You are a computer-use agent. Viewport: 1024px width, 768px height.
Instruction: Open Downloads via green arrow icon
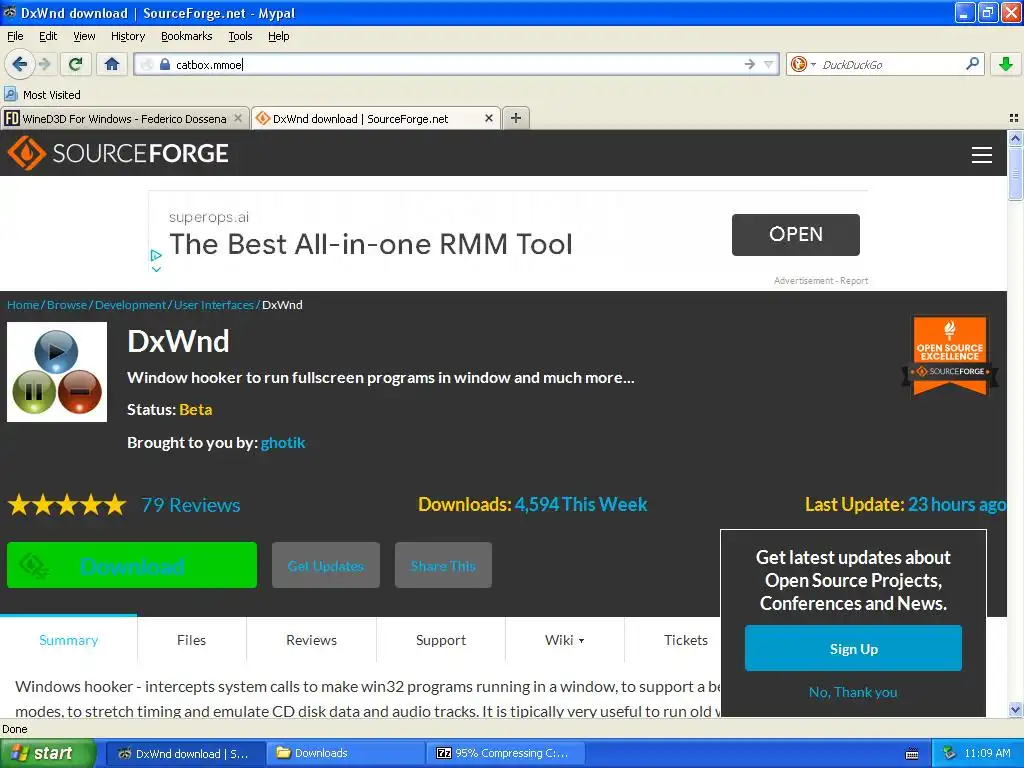pyautogui.click(x=1006, y=64)
